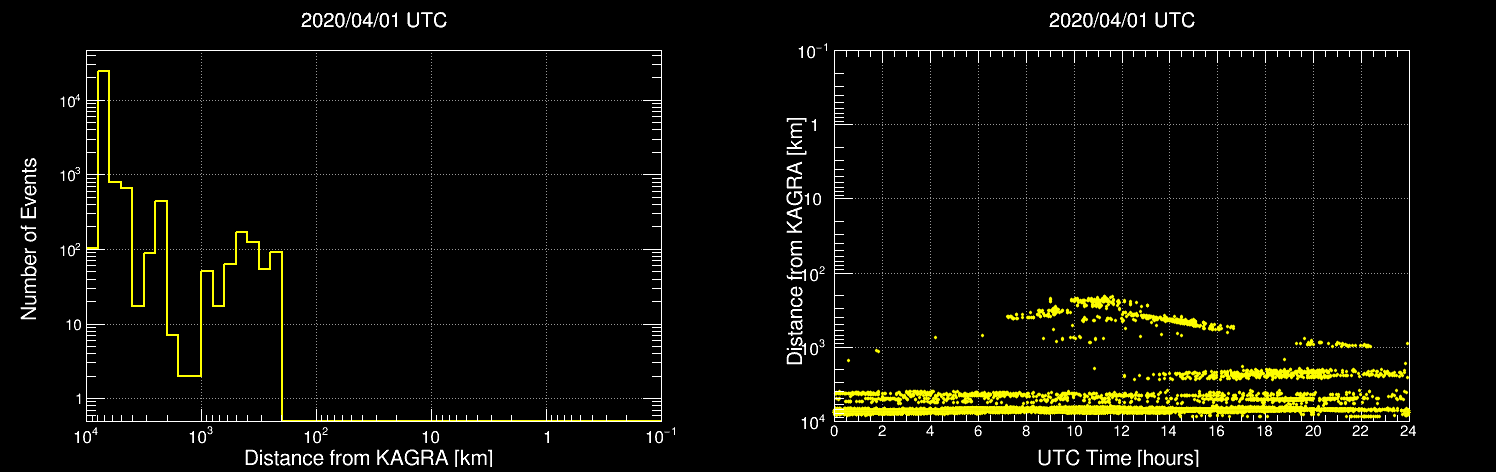Select the Number of Events axis label

pyautogui.click(x=29, y=238)
